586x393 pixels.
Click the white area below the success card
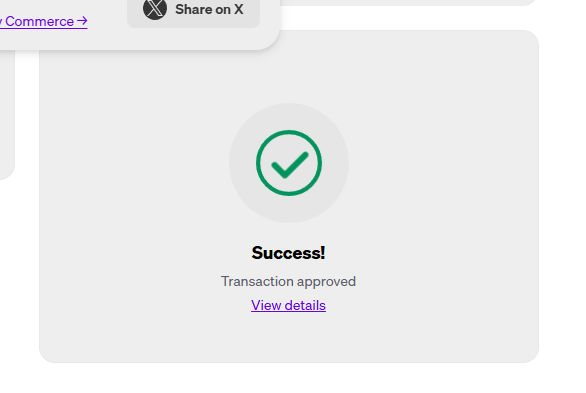coord(288,378)
